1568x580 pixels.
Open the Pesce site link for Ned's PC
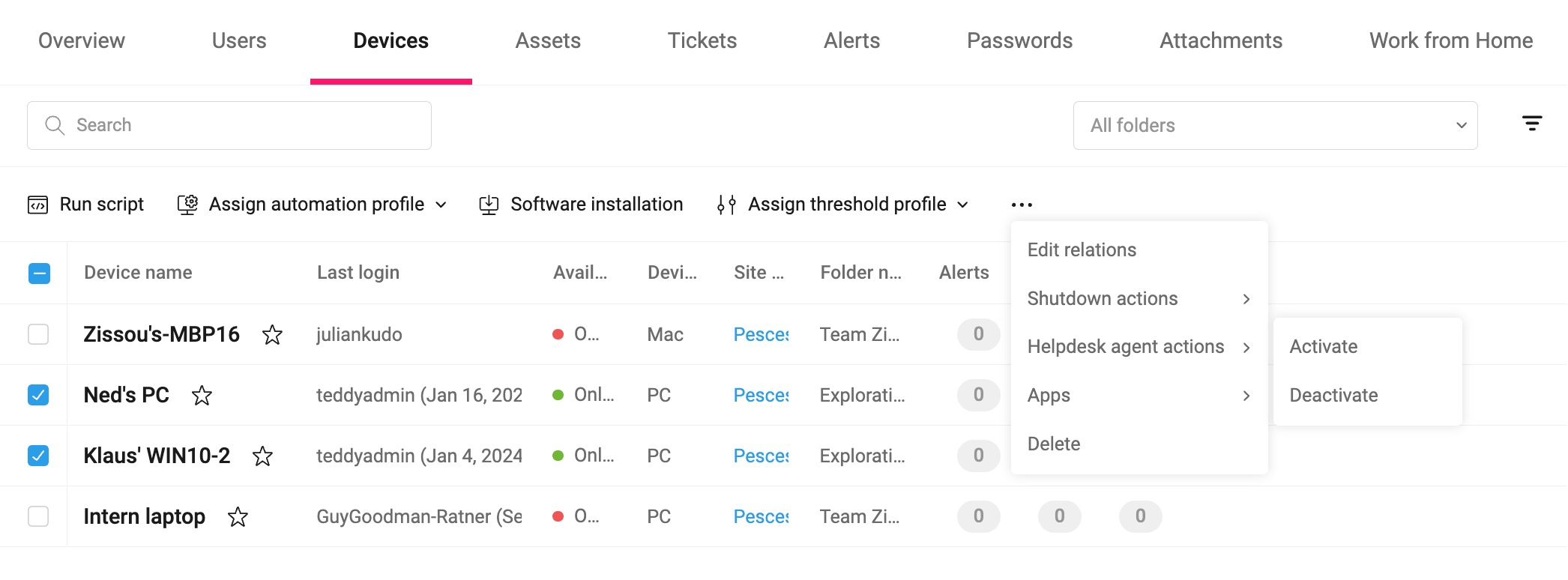[761, 395]
